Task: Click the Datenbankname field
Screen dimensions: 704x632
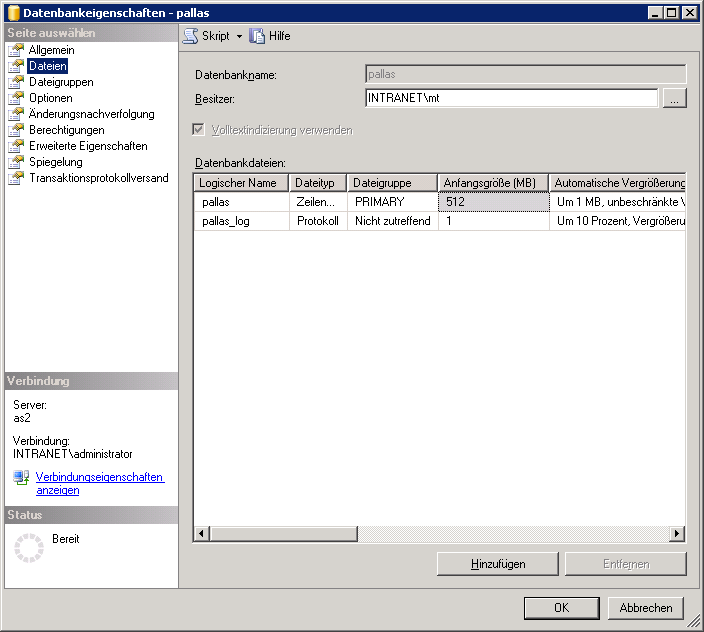Action: coord(526,74)
